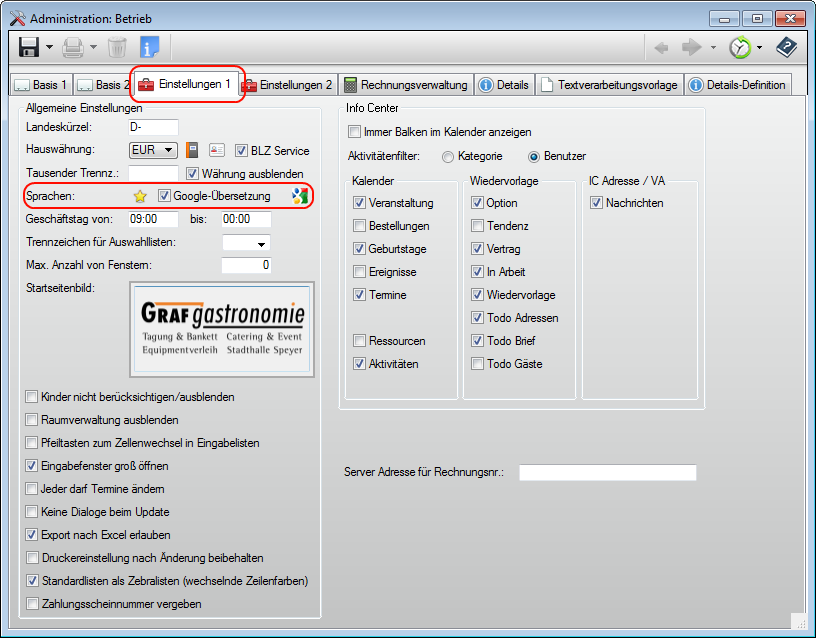Go to the Details-Definition tab
This screenshot has height=638, width=816.
(738, 85)
